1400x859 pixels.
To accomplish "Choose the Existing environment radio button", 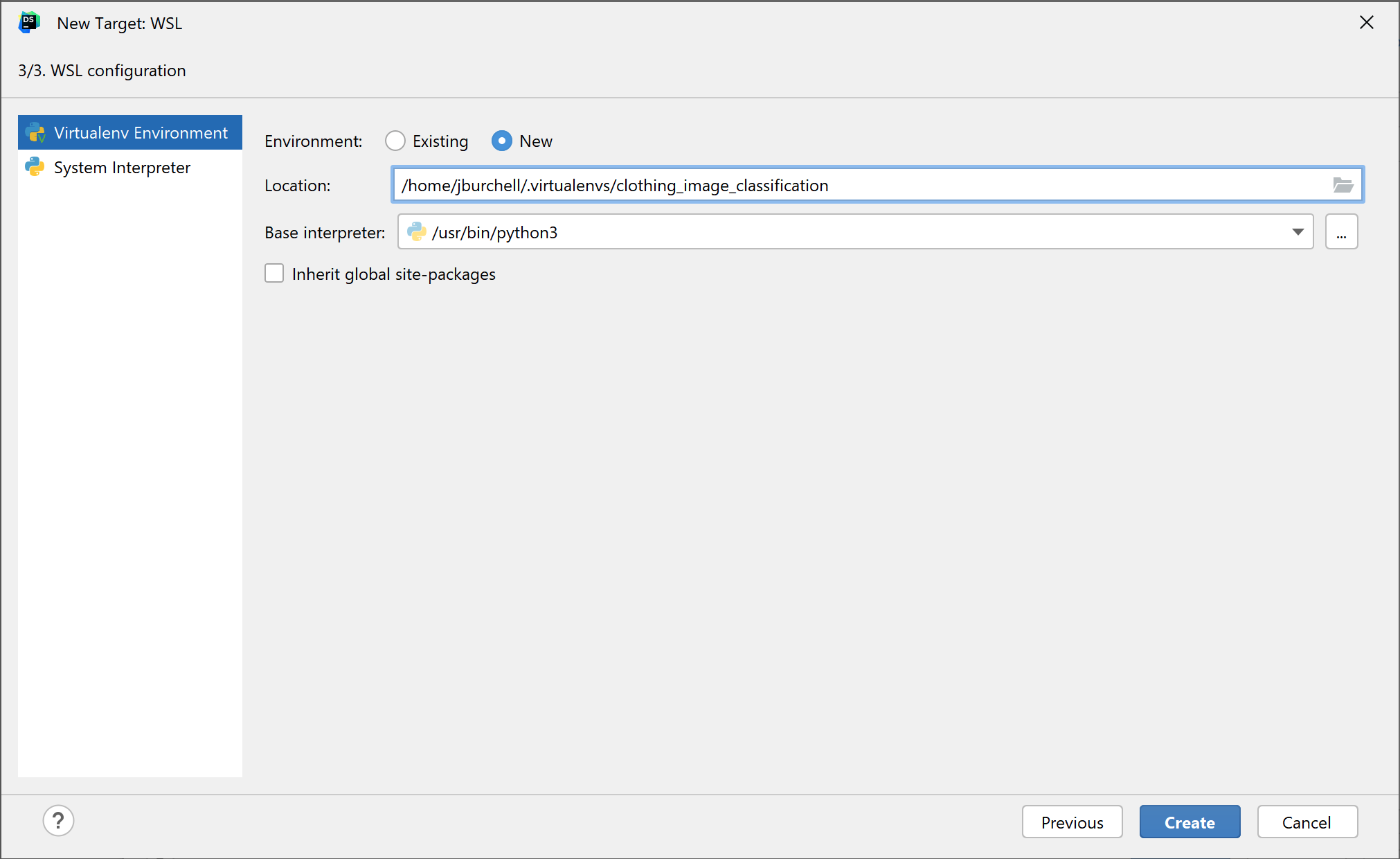I will [x=395, y=141].
